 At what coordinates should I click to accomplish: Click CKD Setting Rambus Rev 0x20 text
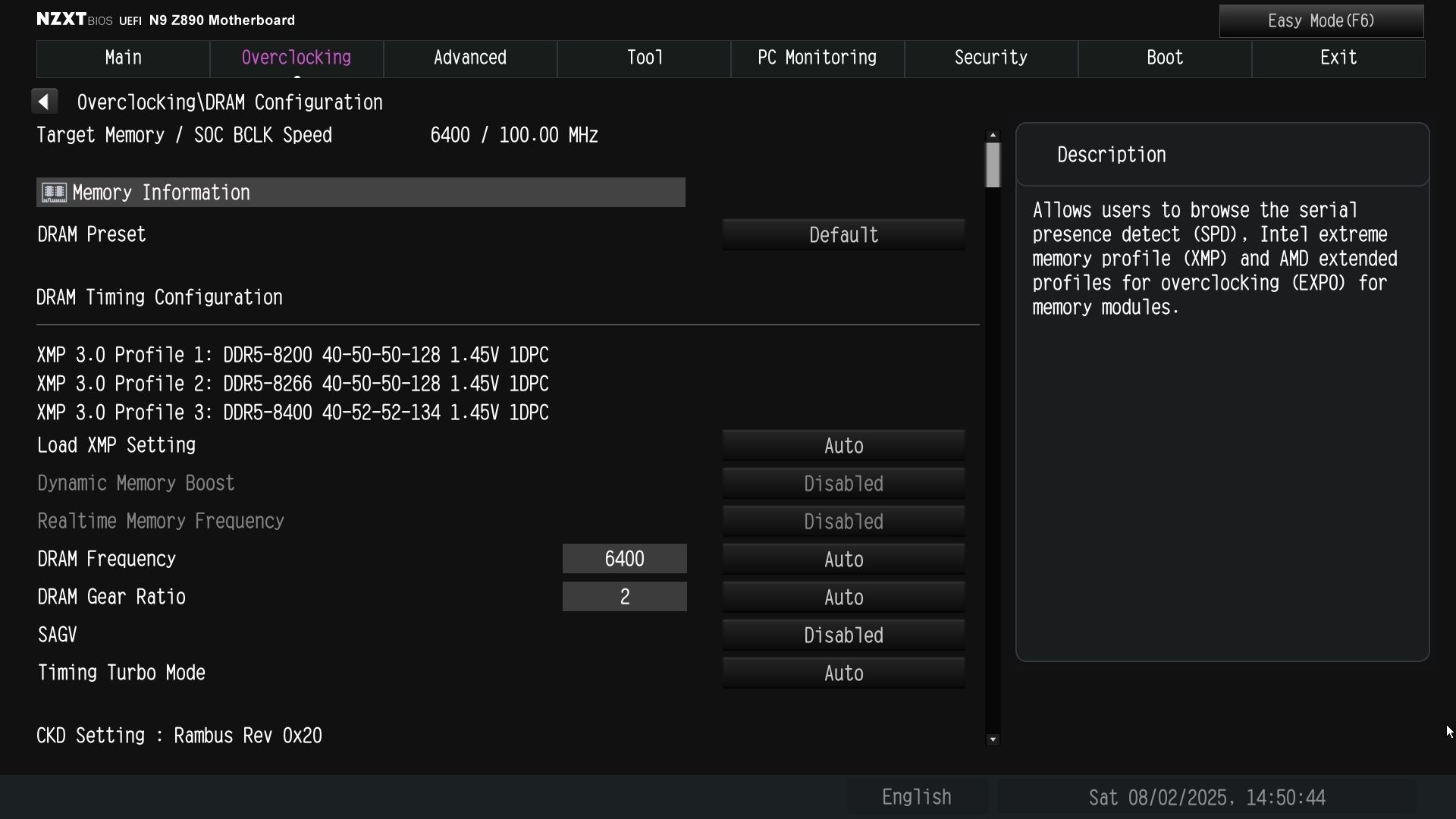pyautogui.click(x=180, y=736)
